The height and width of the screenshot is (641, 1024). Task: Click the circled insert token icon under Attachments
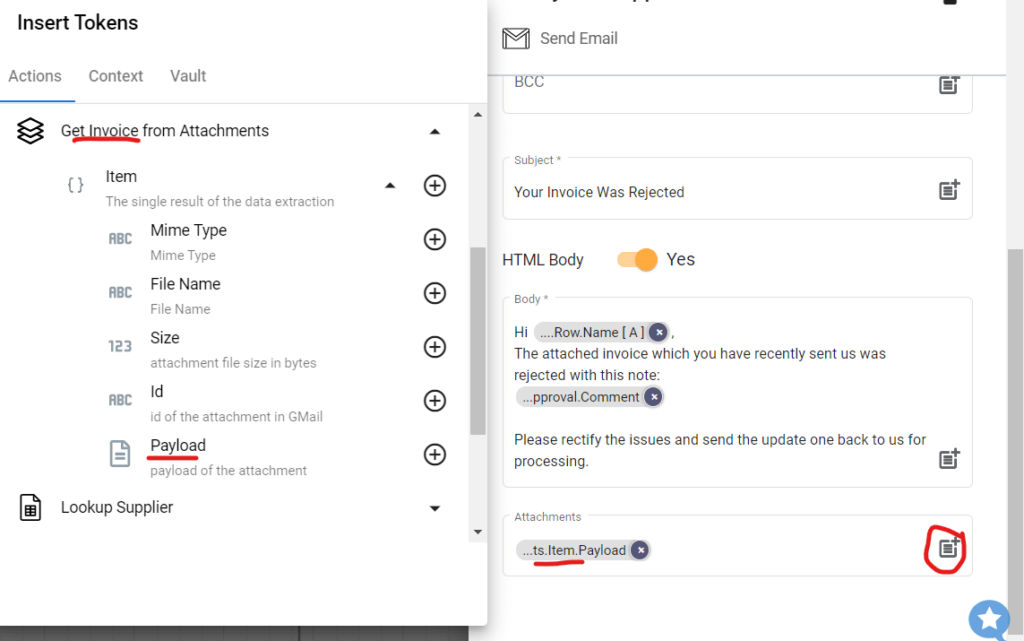click(944, 548)
